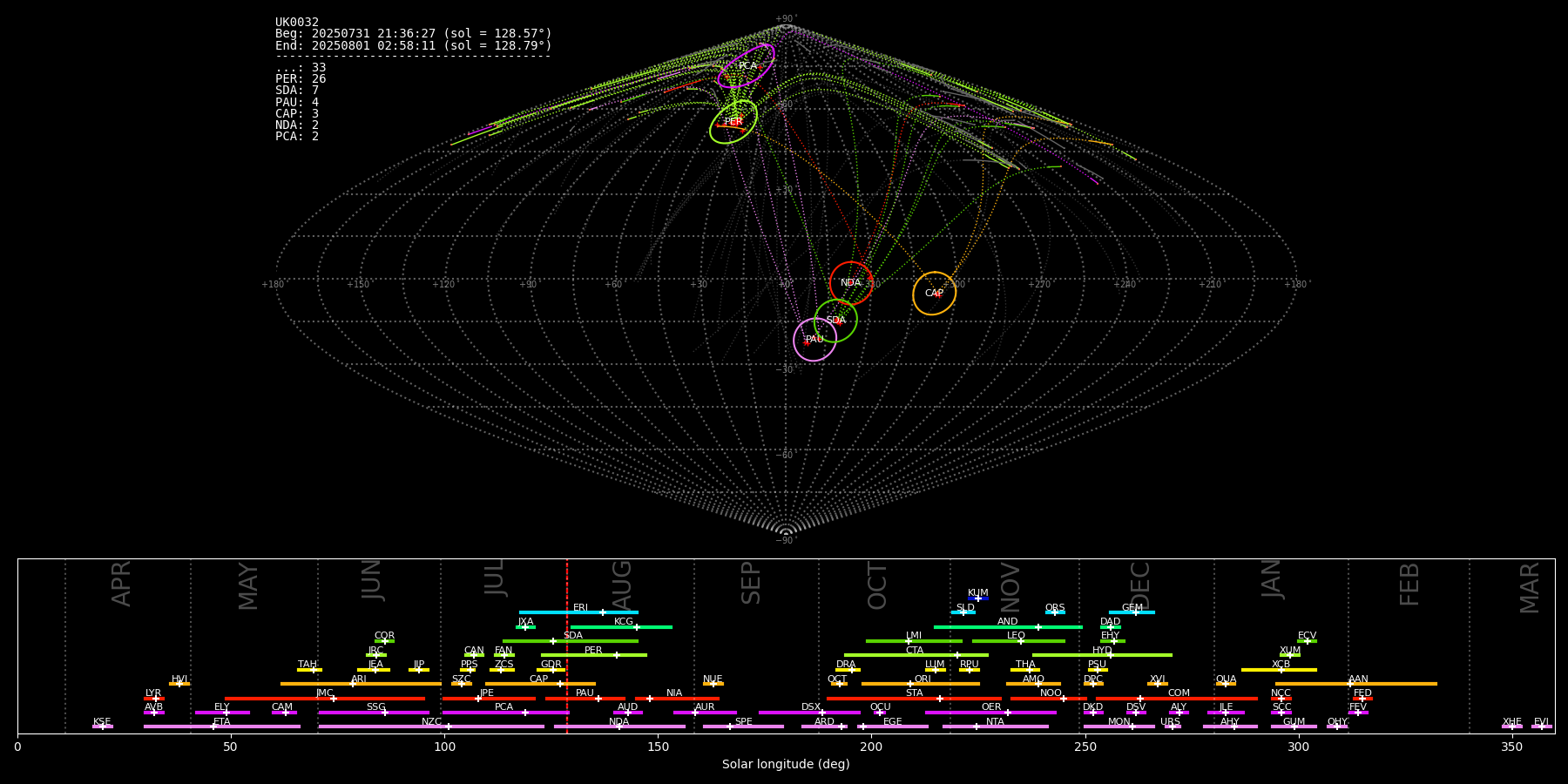Click the SPE shower bar in timeline
This screenshot has height=784, width=1568.
tap(743, 727)
